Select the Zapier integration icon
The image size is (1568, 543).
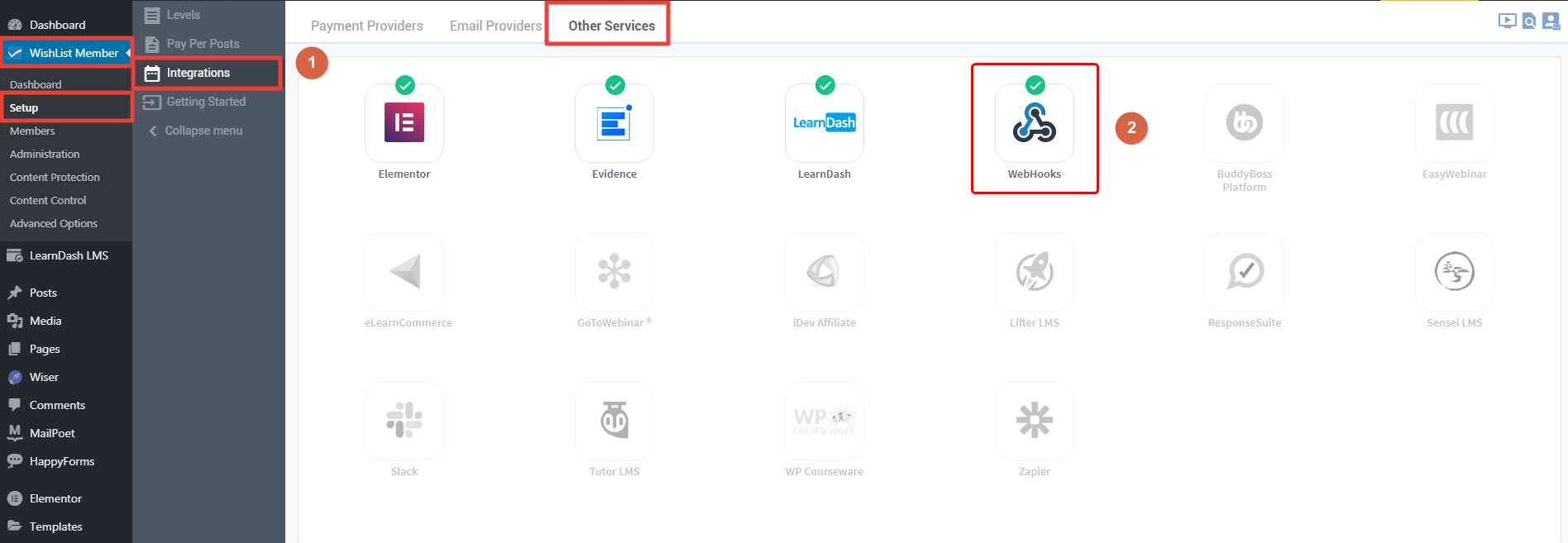pos(1035,421)
